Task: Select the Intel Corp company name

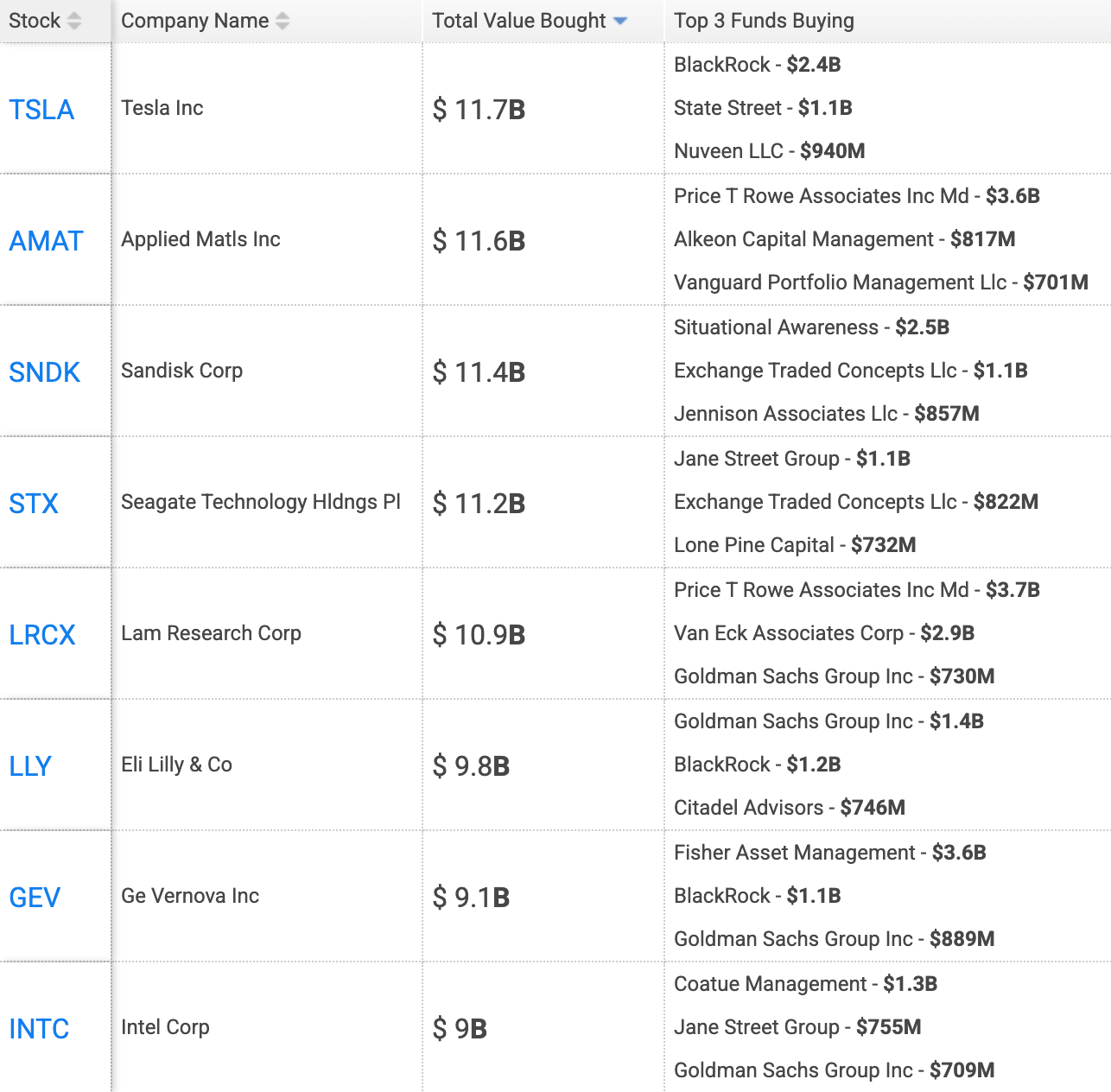Action: [165, 1027]
